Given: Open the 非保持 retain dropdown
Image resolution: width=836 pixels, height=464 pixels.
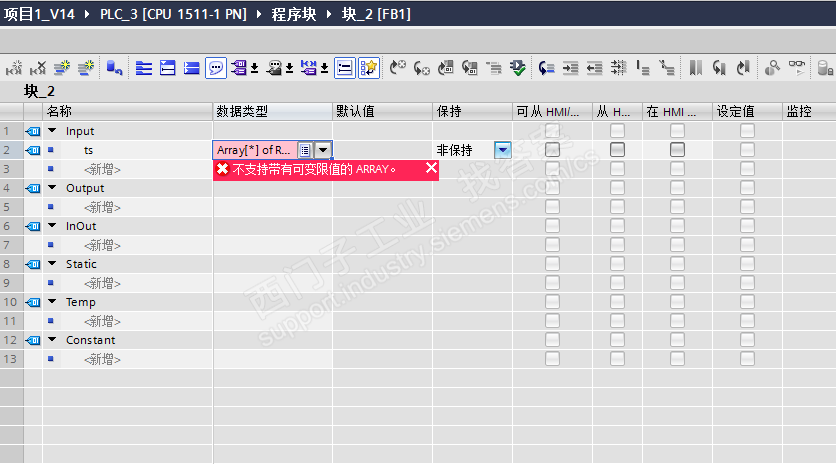Looking at the screenshot, I should pos(502,150).
